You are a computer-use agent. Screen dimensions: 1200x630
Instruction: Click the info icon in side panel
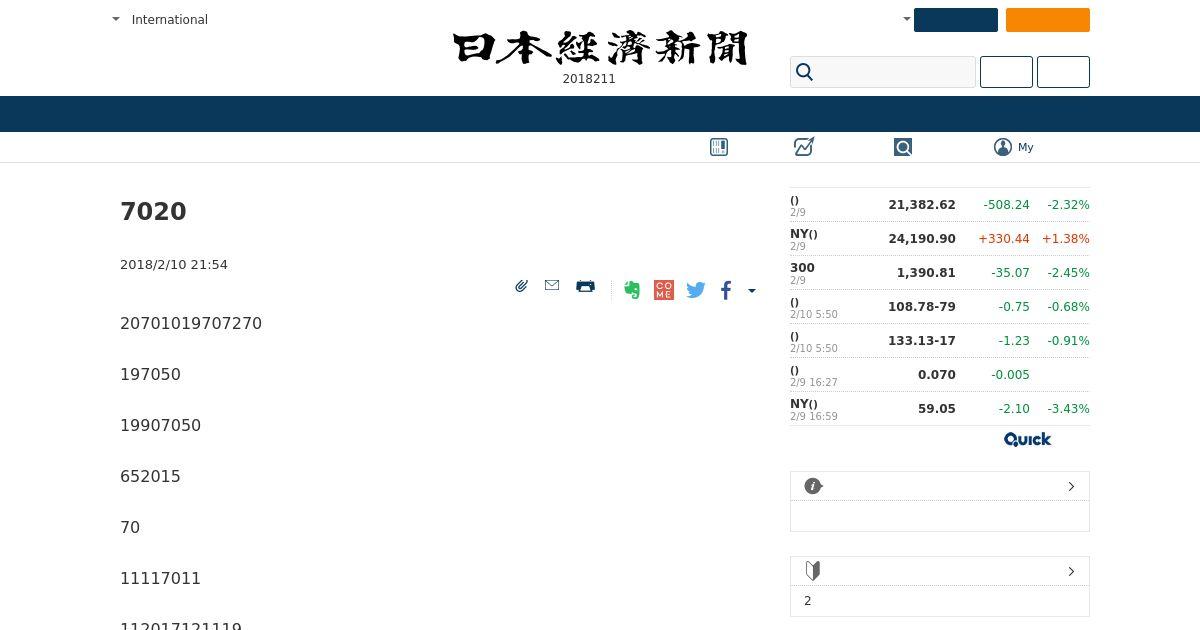point(813,486)
